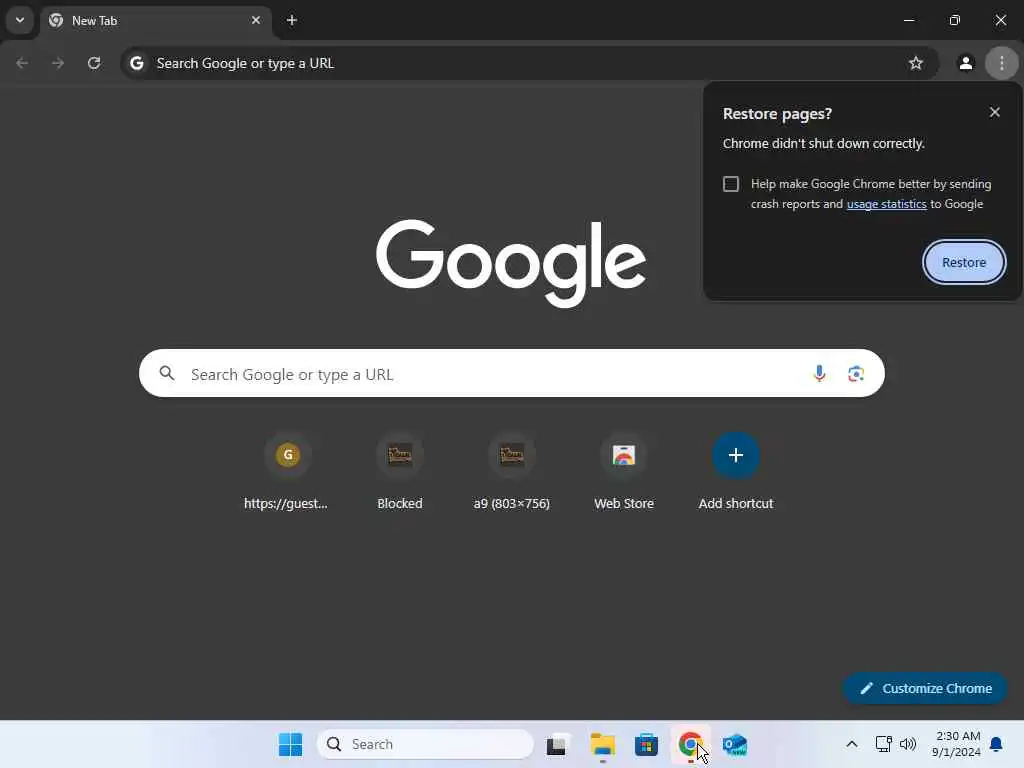Open volume control speaker icon
Viewport: 1024px width, 768px height.
pos(908,744)
